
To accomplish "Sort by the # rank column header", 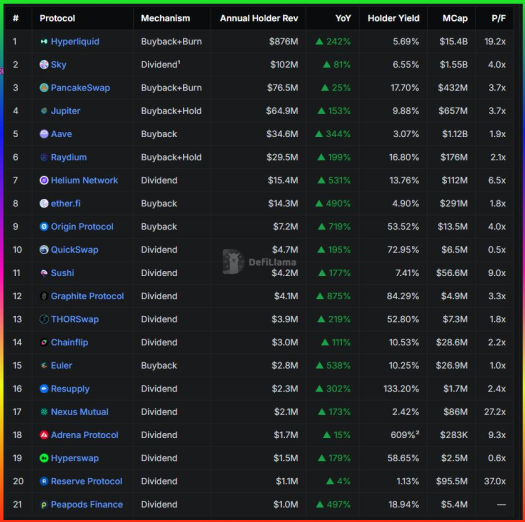I will (15, 18).
